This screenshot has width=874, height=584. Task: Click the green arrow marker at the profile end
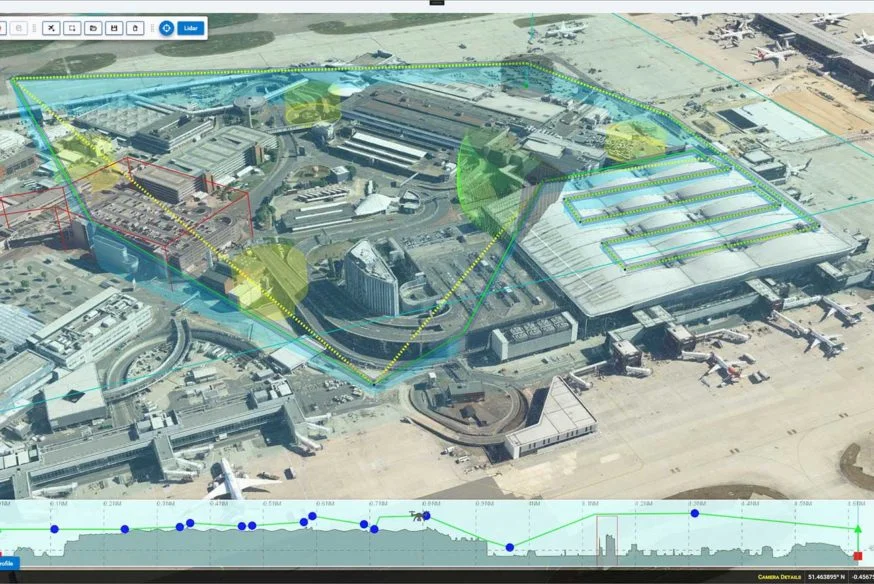(858, 528)
